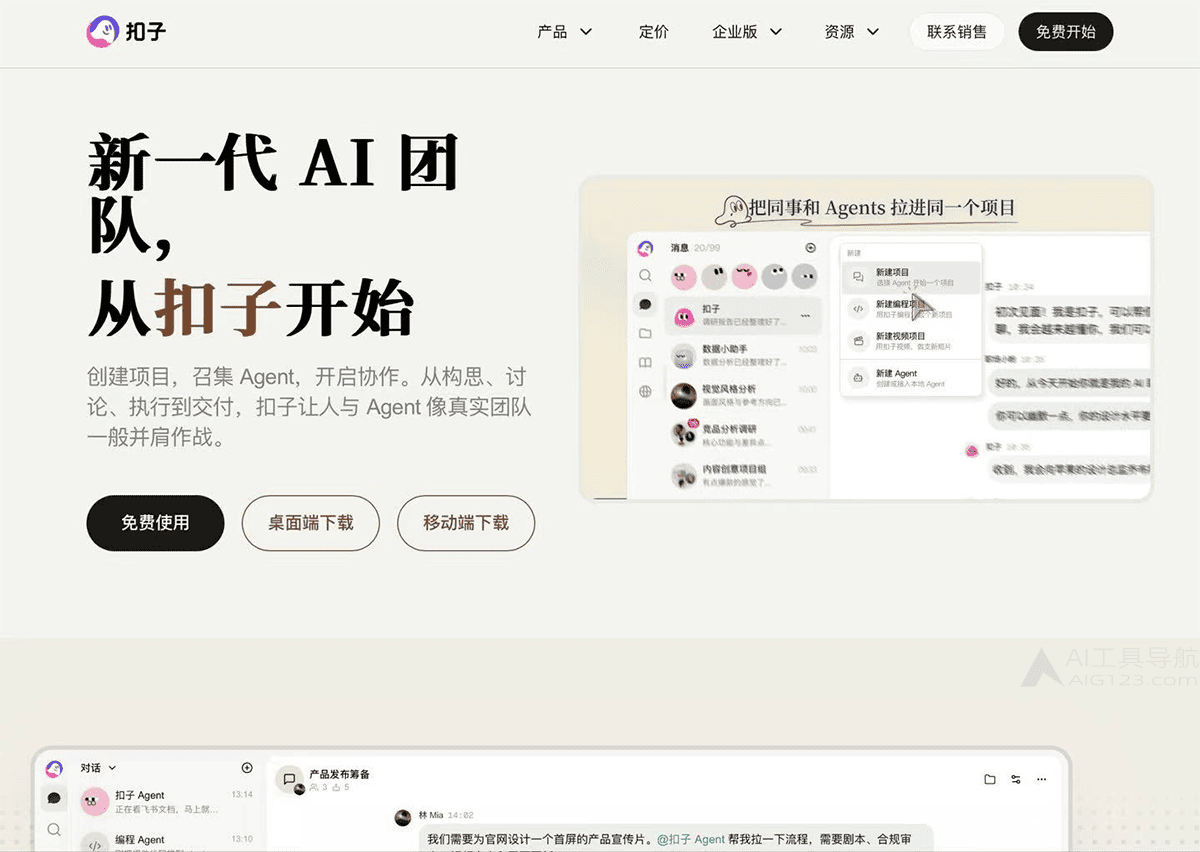
Task: Open the 资源 resources dropdown
Action: [852, 32]
